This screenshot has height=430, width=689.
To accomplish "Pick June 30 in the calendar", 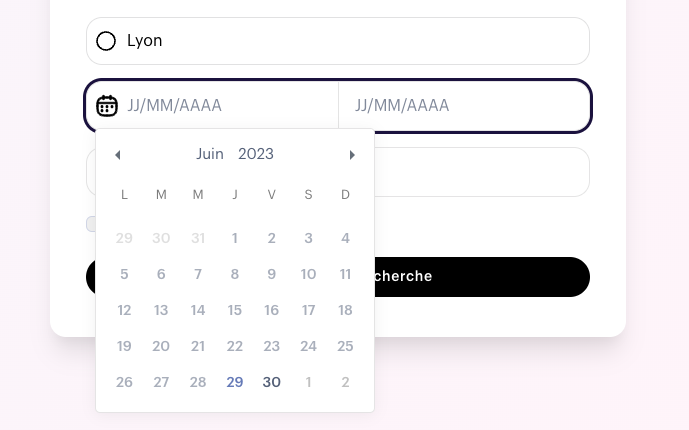I will (x=272, y=382).
